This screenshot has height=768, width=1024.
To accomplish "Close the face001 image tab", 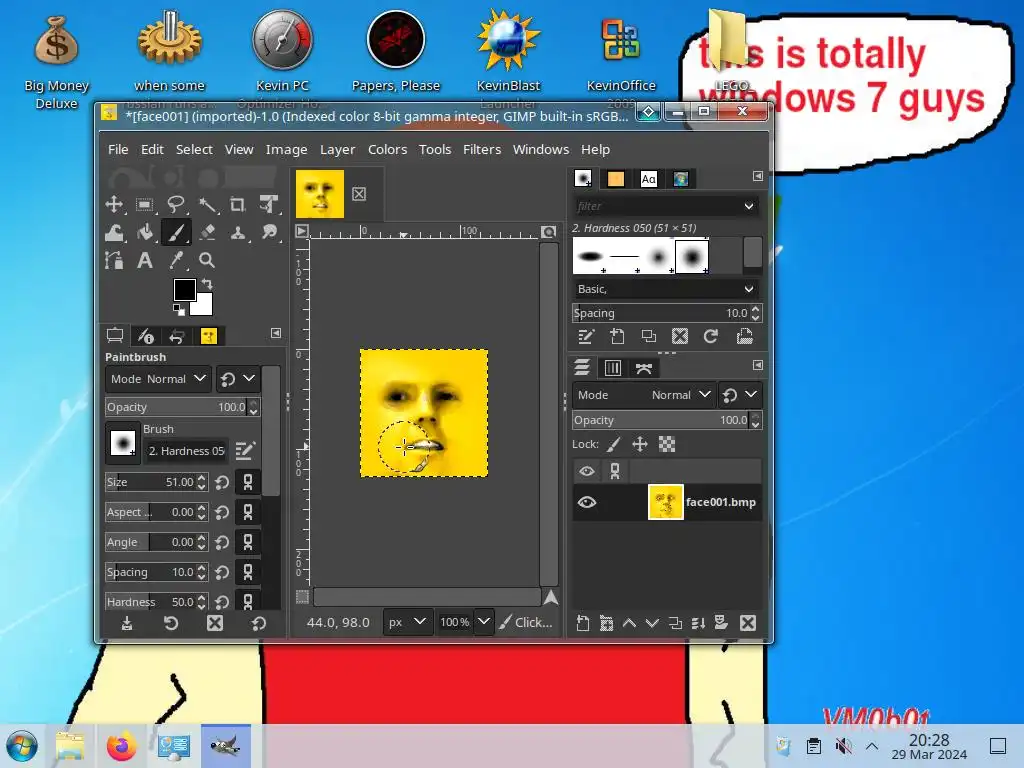I will point(359,194).
